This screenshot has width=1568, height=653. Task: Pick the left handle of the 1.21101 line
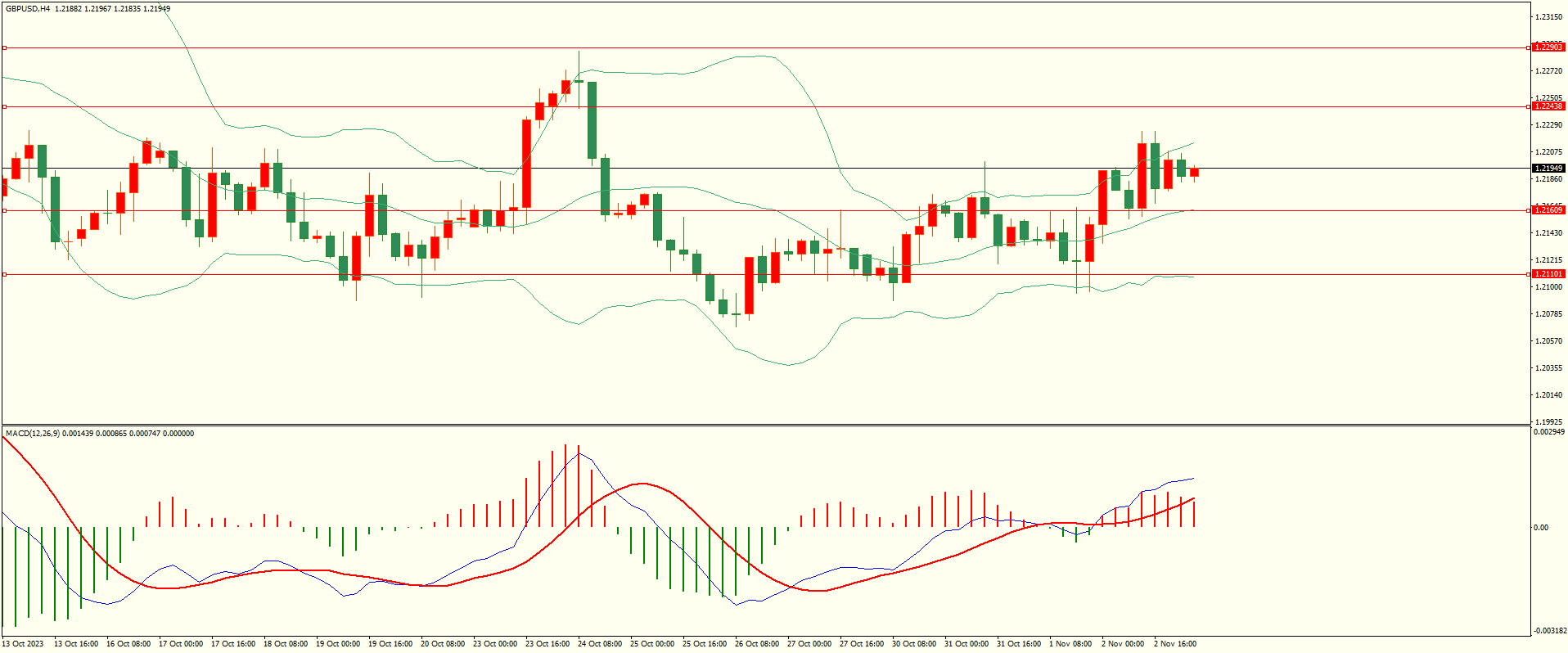pyautogui.click(x=4, y=275)
